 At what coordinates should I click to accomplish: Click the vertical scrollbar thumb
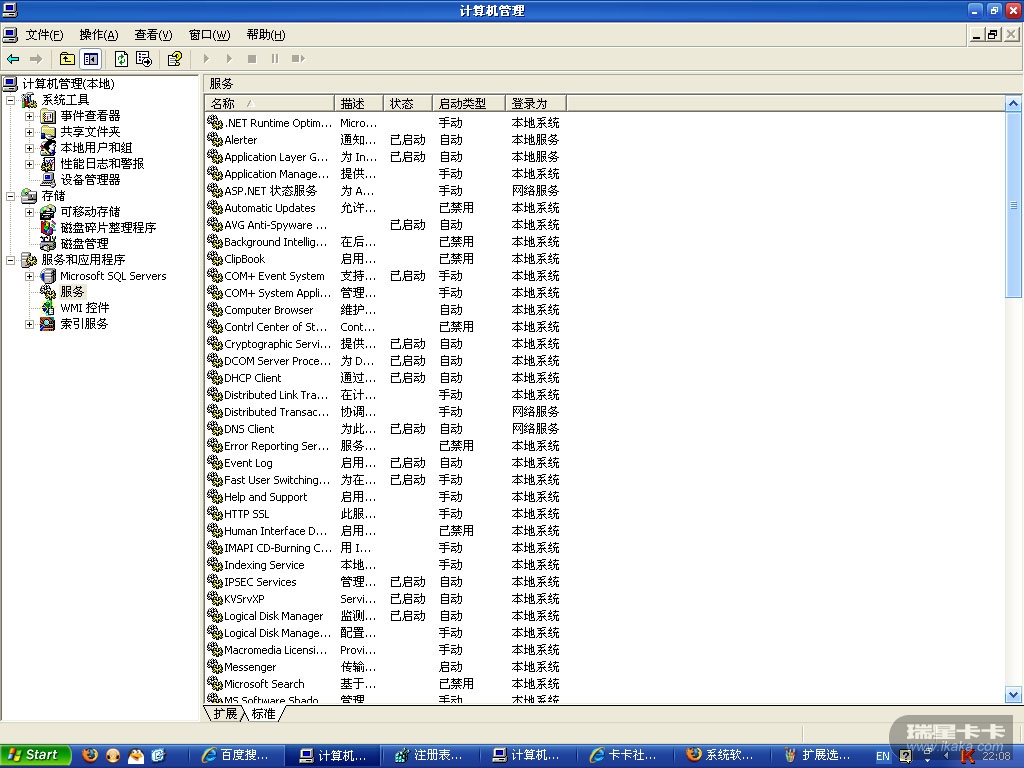pyautogui.click(x=1013, y=204)
